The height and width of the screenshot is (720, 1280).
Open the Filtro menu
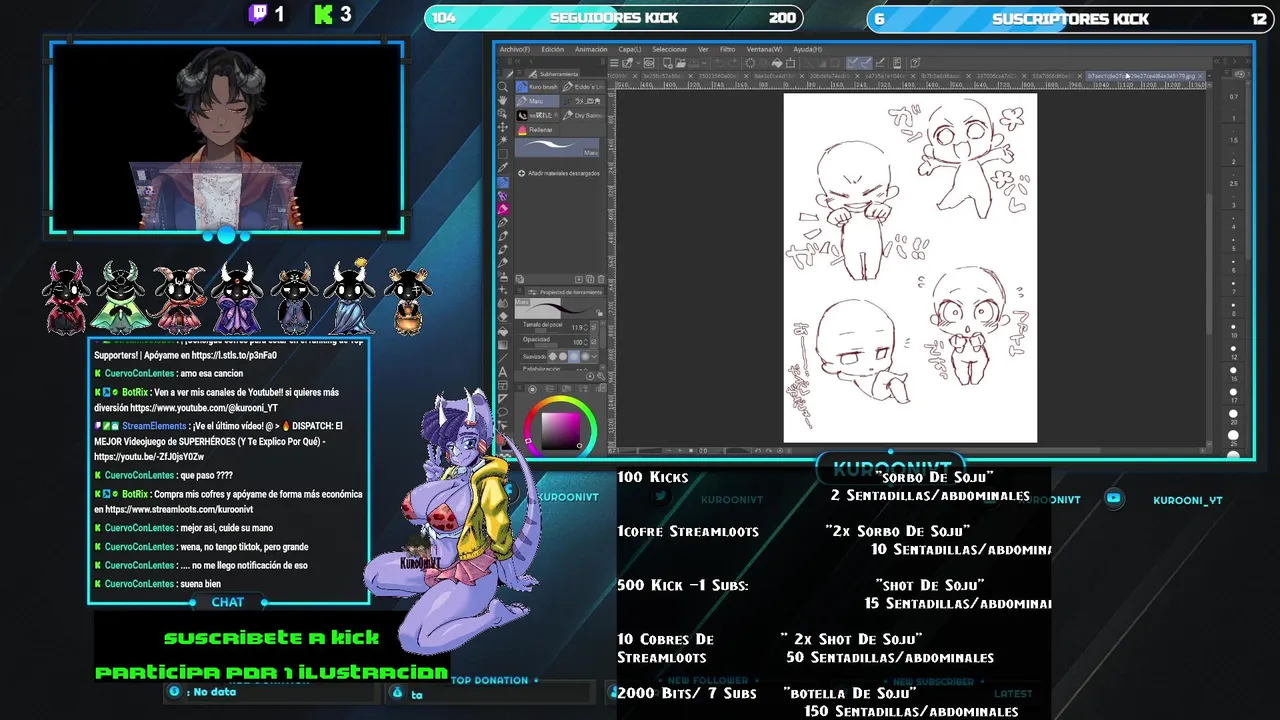(x=728, y=49)
